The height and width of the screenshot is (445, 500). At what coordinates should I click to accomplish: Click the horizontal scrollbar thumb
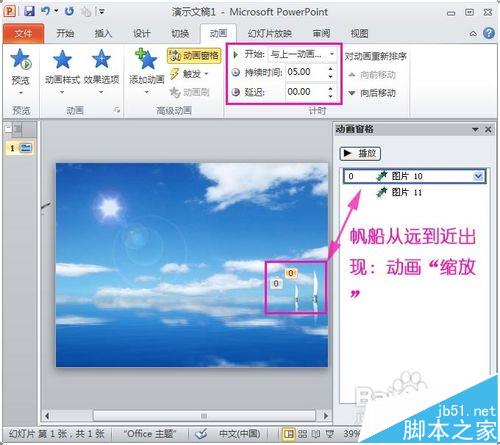pyautogui.click(x=204, y=416)
